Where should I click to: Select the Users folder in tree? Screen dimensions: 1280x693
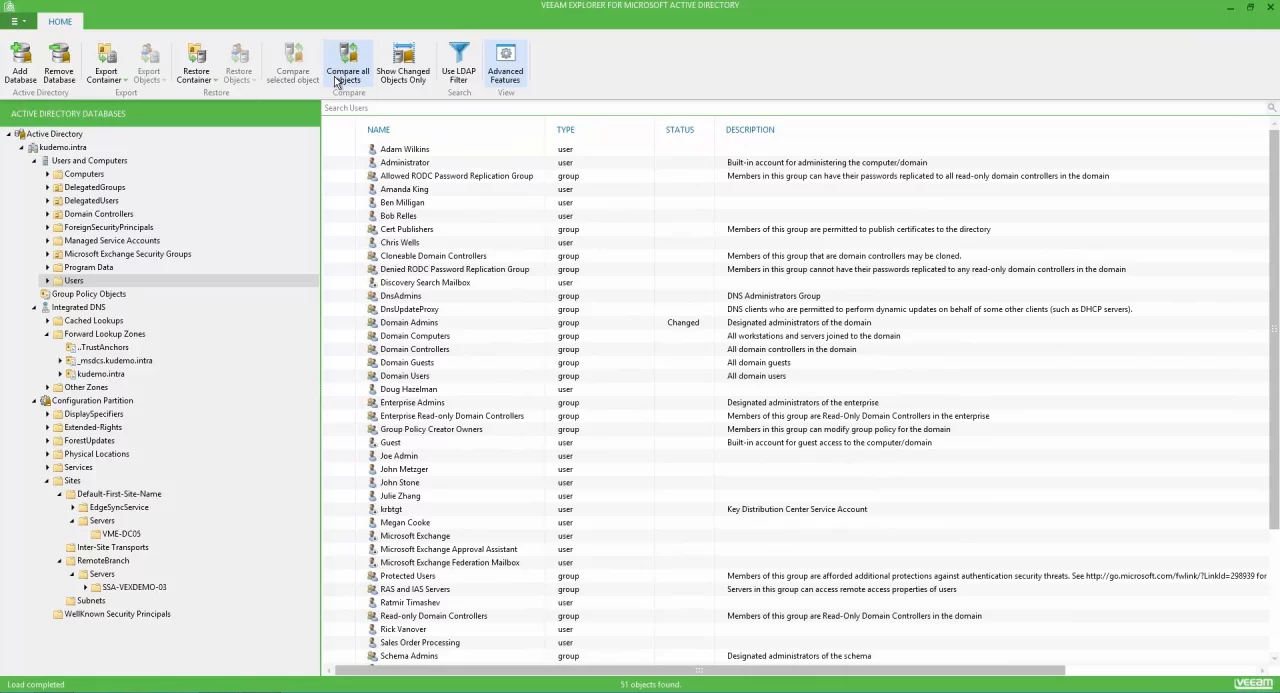tap(74, 281)
